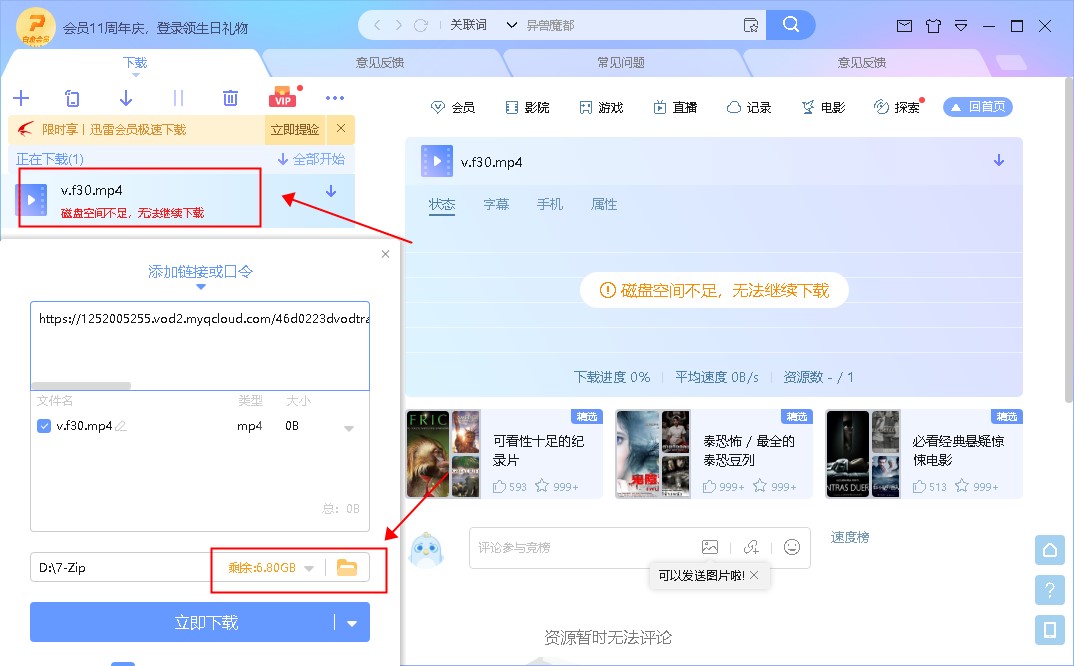Screen dimensions: 1074x666
Task: Delete the task with the trash icon
Action: click(230, 98)
